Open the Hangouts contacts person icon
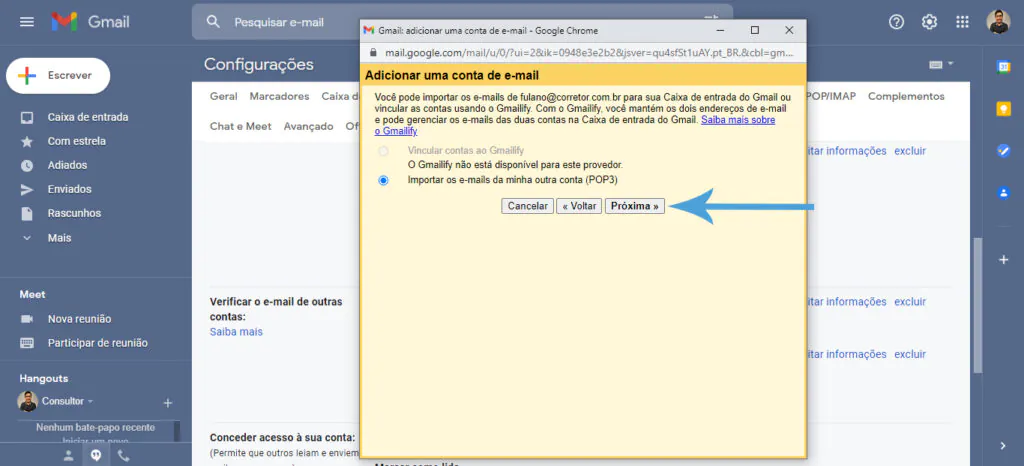 pos(69,456)
